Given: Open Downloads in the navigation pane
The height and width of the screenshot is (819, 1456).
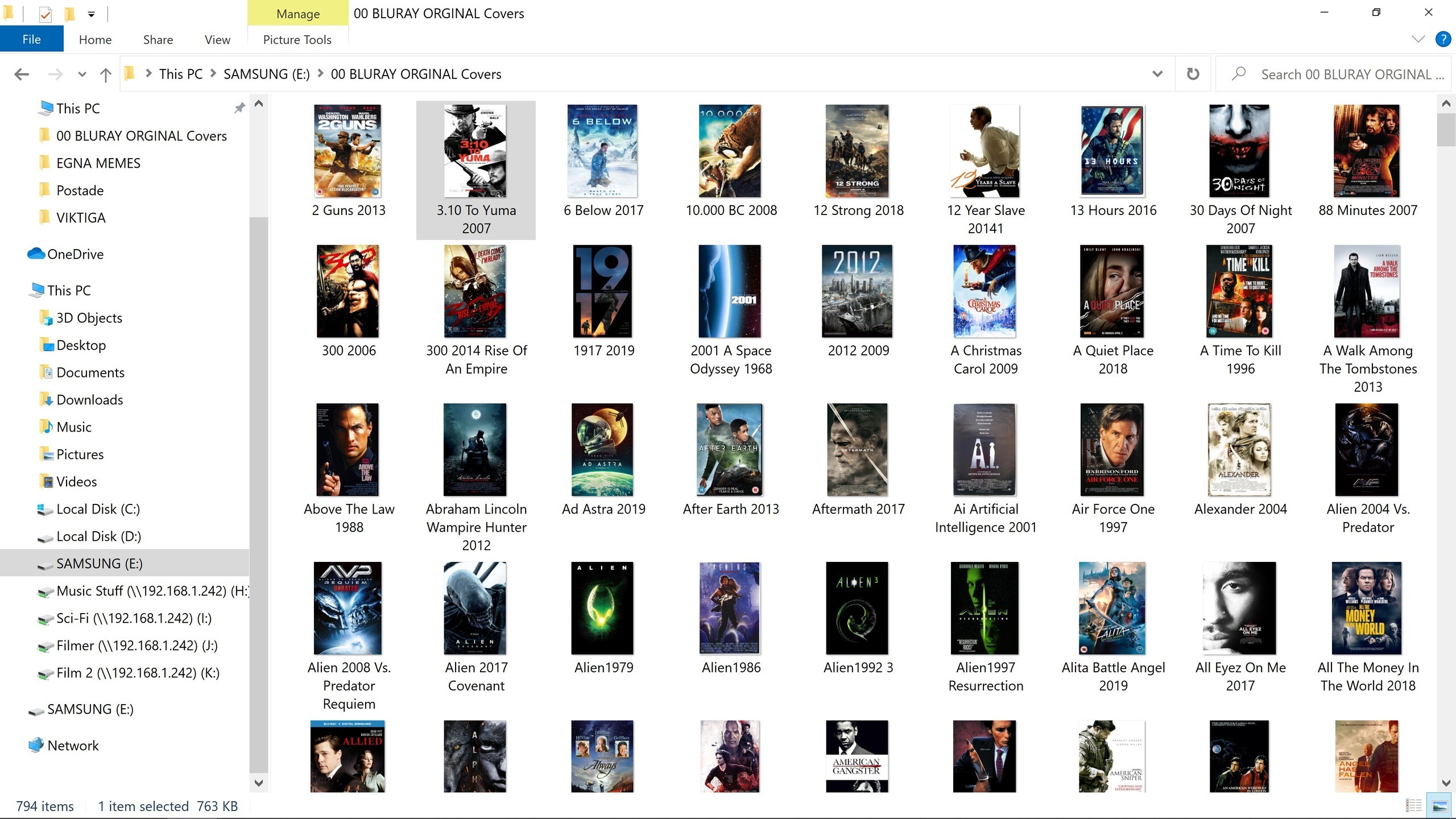Looking at the screenshot, I should point(89,399).
